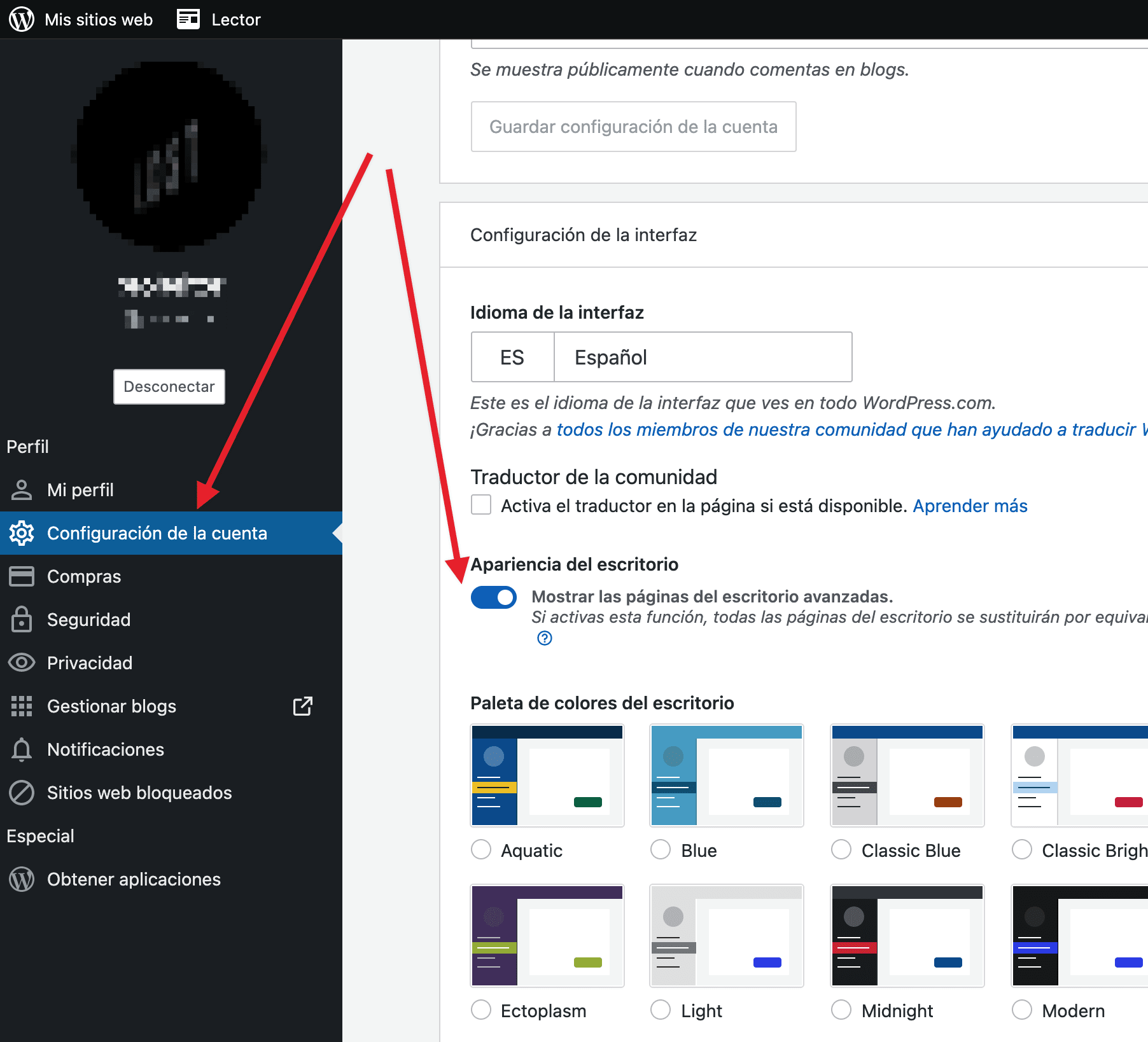The width and height of the screenshot is (1148, 1042).
Task: Pick the Ectoplasm color palette preview
Action: coord(547,935)
